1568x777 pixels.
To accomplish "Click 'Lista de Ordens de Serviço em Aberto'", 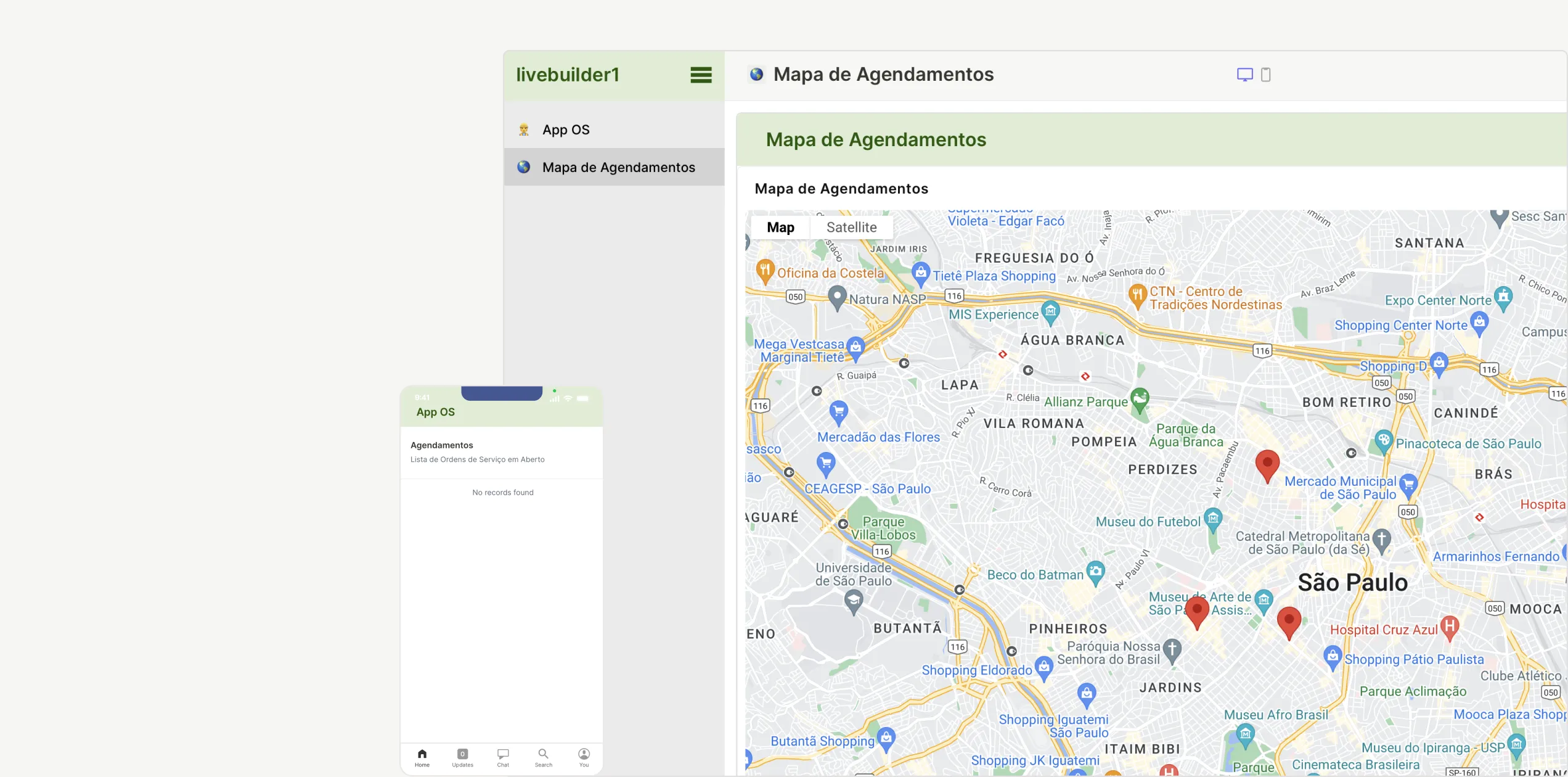I will click(478, 459).
